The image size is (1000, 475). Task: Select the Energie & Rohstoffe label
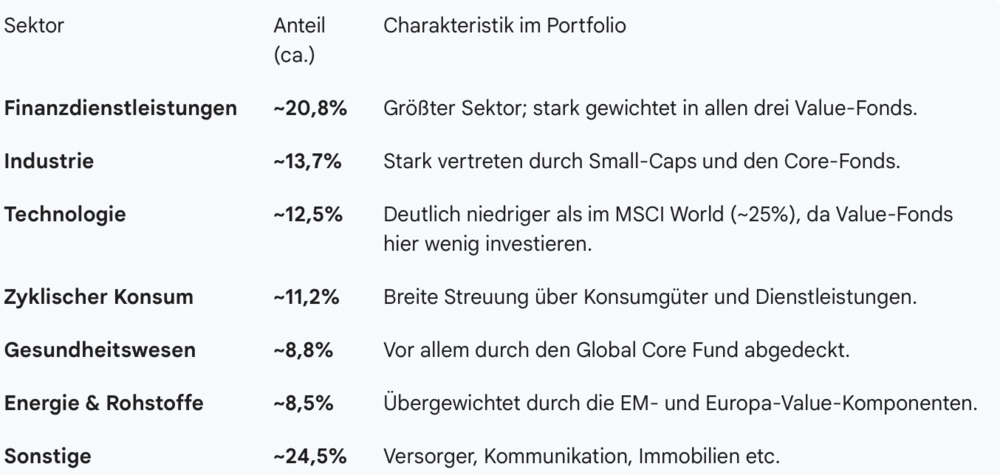pos(104,403)
